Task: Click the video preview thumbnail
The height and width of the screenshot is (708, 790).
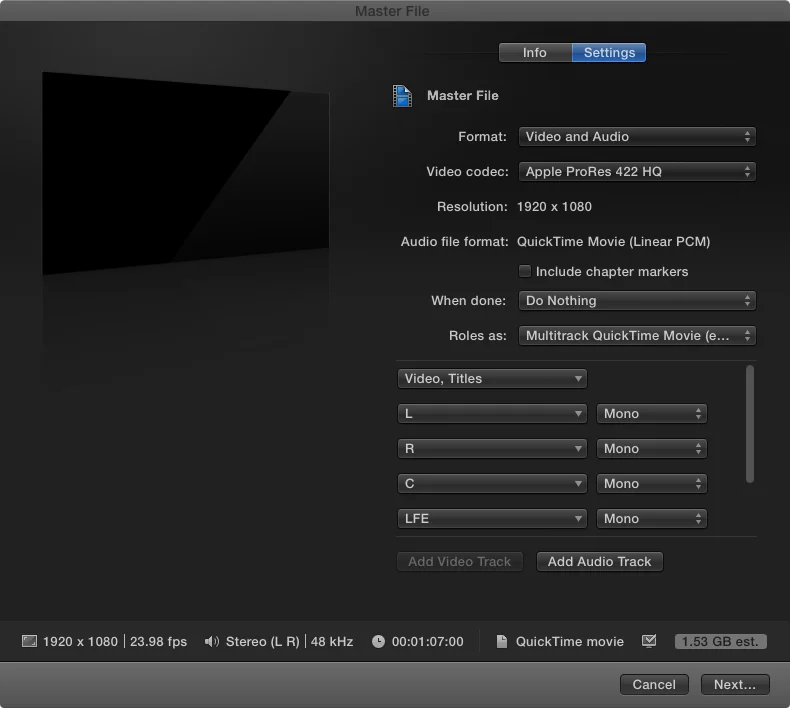Action: [185, 173]
